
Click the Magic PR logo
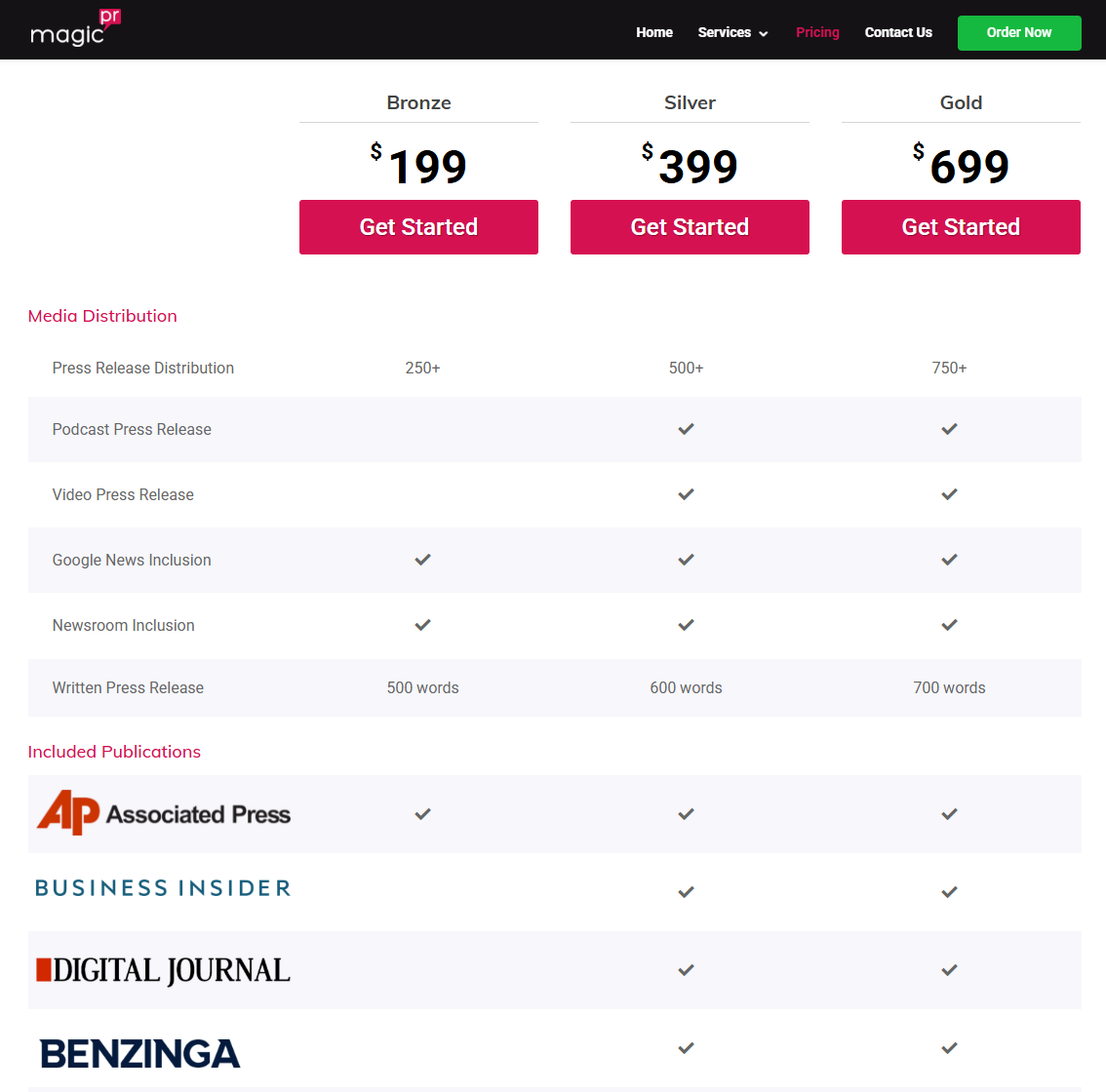[x=75, y=28]
